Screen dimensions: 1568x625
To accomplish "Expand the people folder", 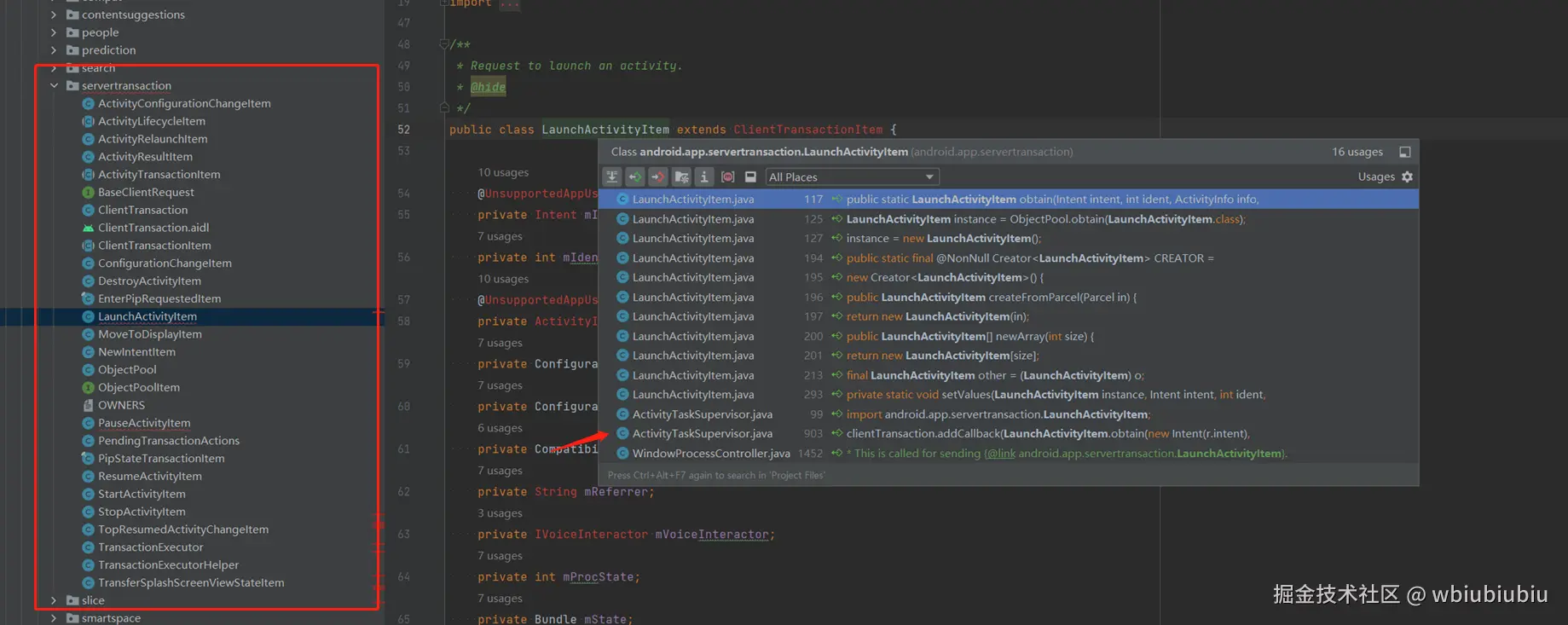I will click(54, 32).
